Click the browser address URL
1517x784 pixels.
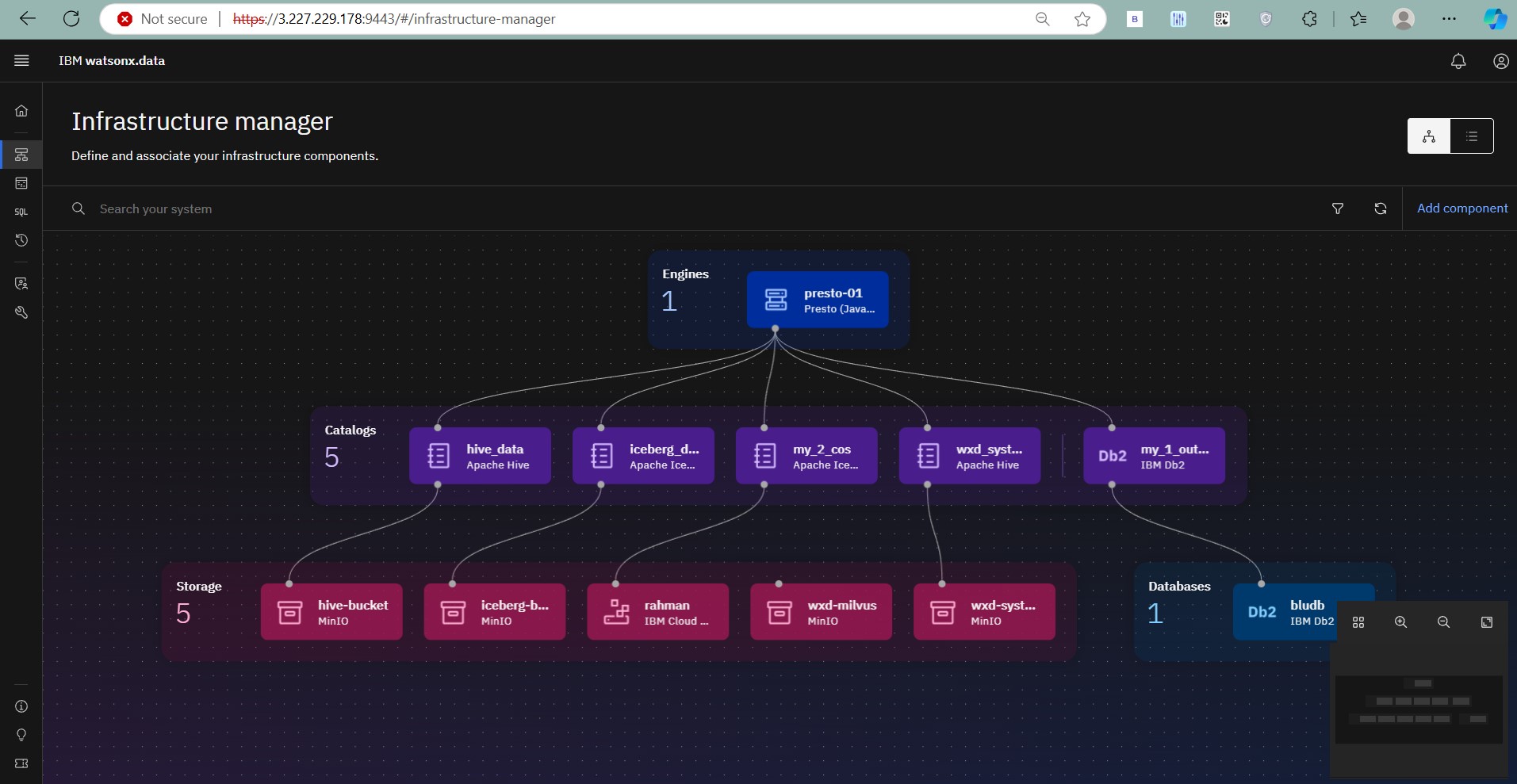click(x=394, y=19)
